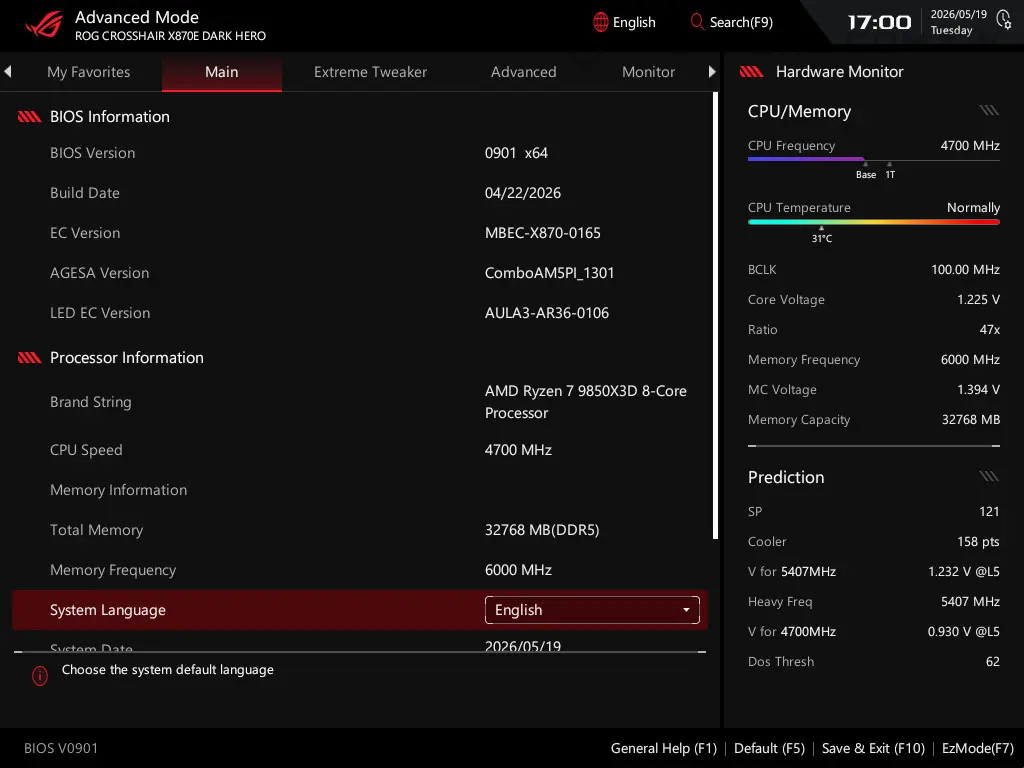
Task: Click the BCLK 100.00 MHz value
Action: 965,269
